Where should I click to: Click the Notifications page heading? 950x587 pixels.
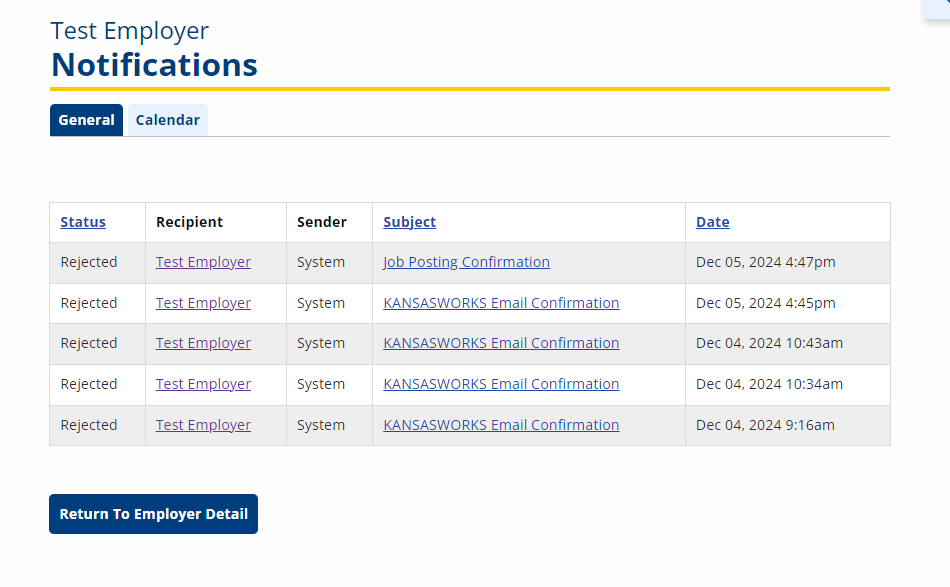pyautogui.click(x=154, y=64)
